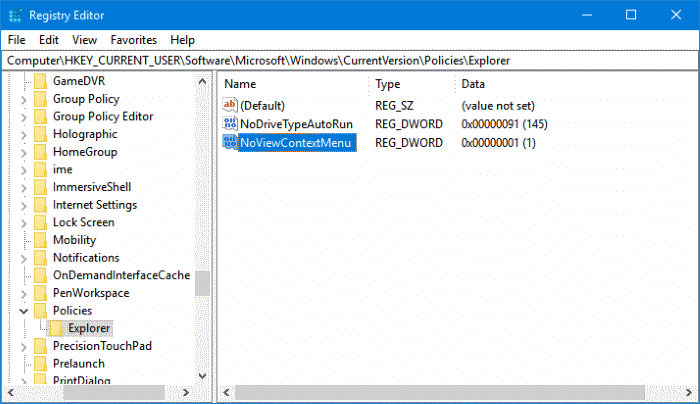
Task: Click the Prelaunch folder icon
Action: click(x=40, y=363)
